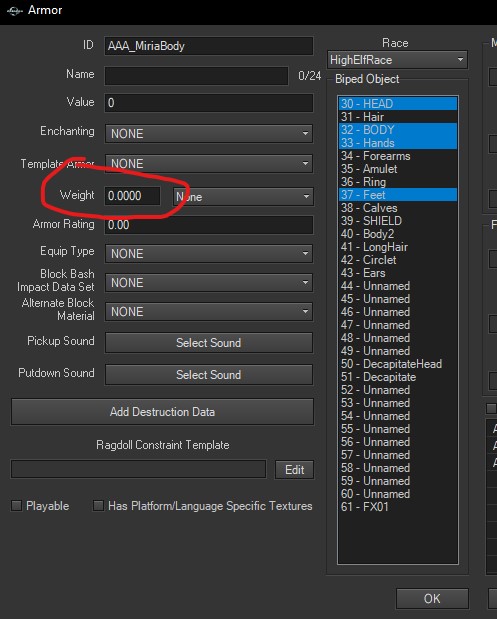Image resolution: width=497 pixels, height=619 pixels.
Task: Click the Creation Kit icon in title bar
Action: (14, 11)
